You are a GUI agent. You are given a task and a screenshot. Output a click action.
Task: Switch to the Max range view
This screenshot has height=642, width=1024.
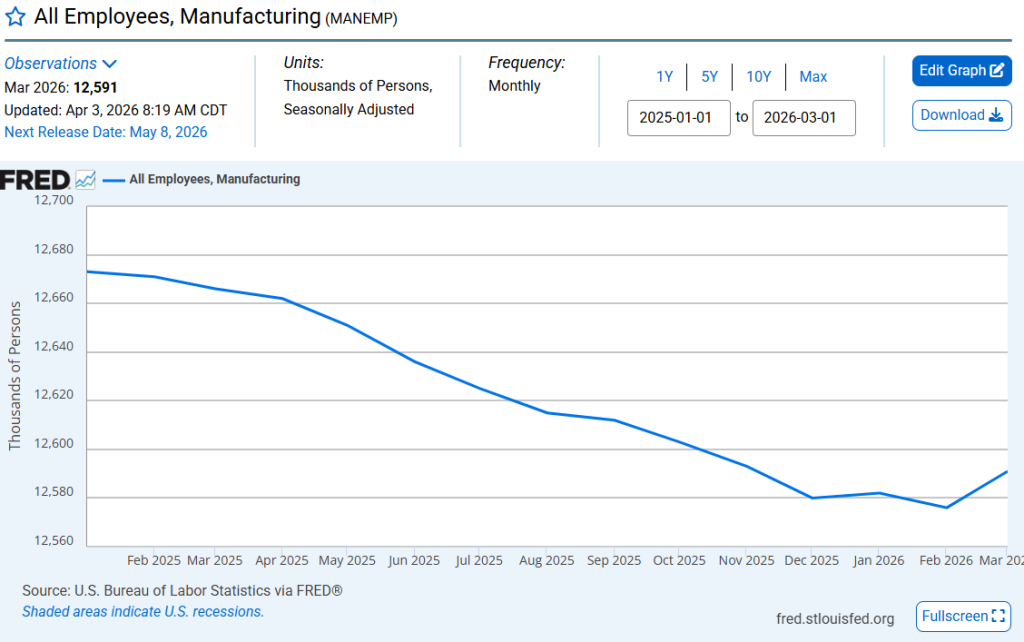[813, 76]
